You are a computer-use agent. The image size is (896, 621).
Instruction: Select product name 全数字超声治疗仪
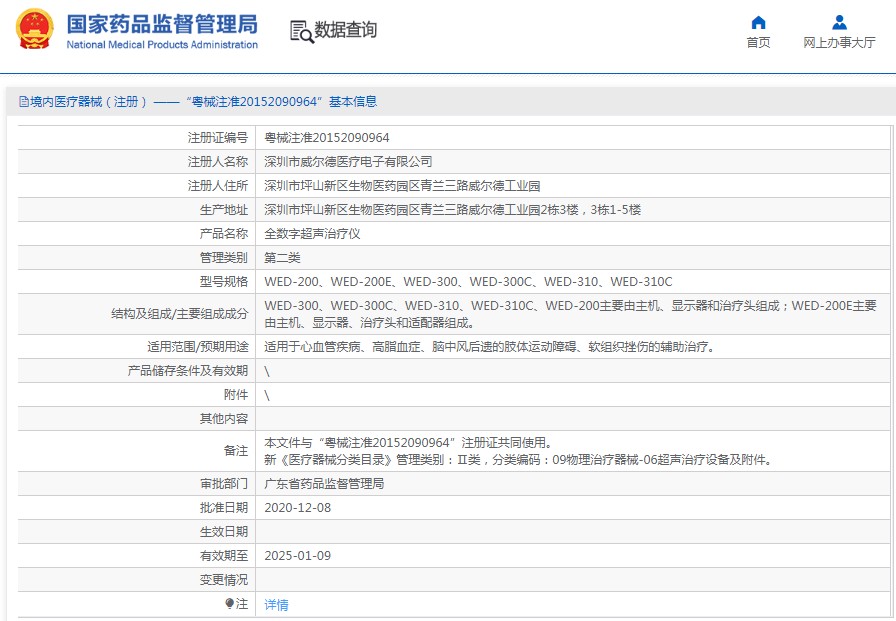pos(312,234)
